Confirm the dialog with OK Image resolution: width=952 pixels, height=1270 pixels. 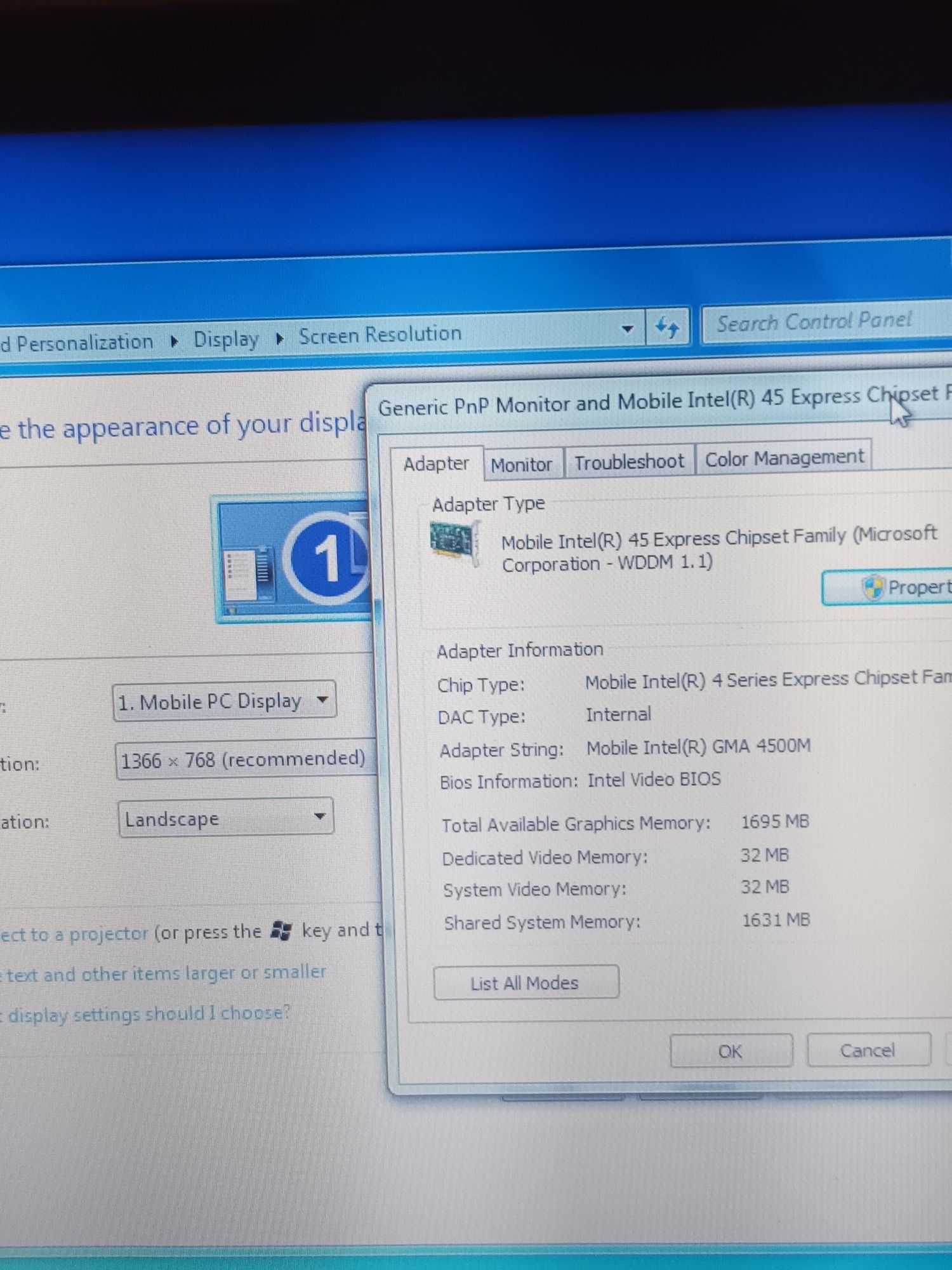pos(731,1052)
